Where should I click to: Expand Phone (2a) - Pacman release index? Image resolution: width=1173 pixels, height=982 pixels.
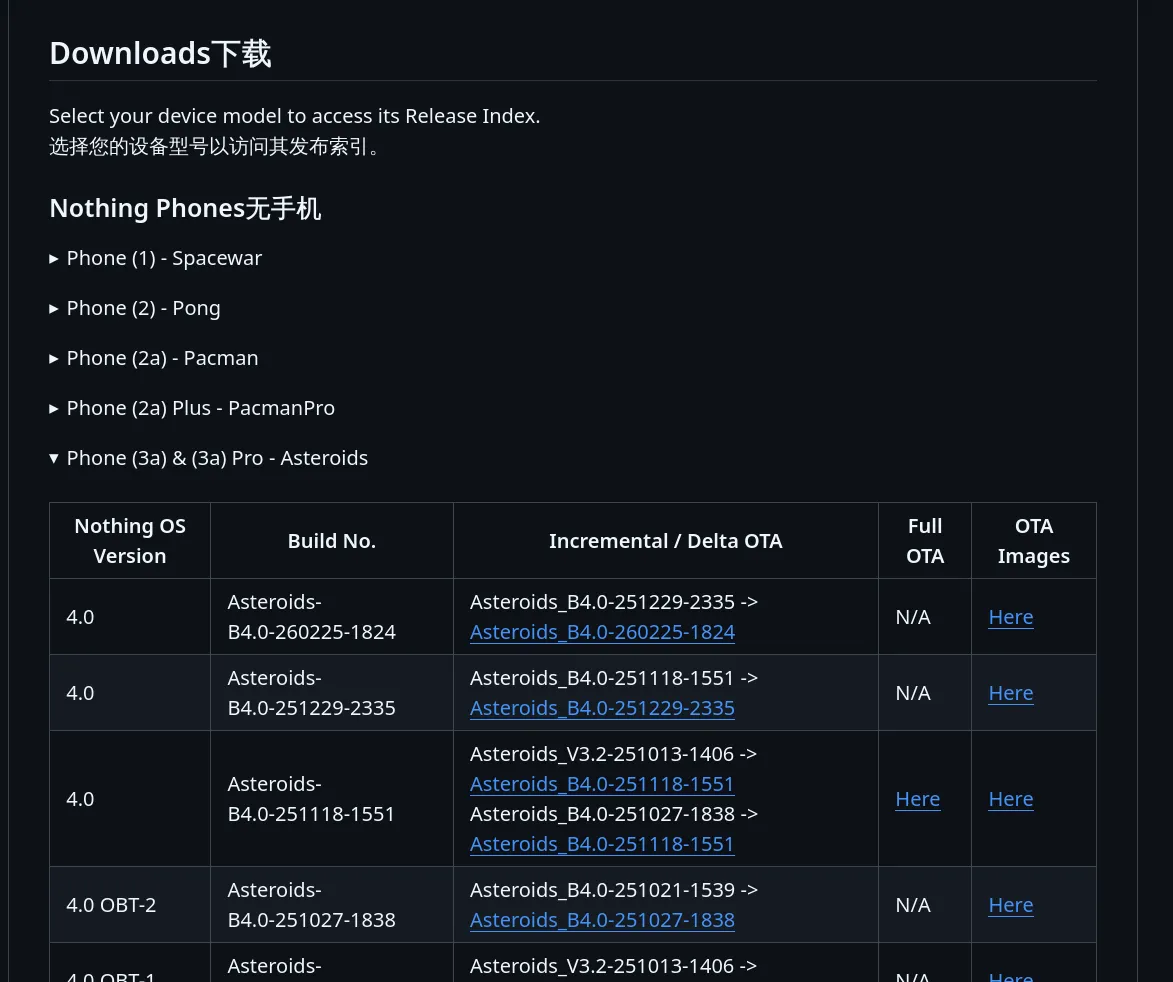tap(162, 358)
